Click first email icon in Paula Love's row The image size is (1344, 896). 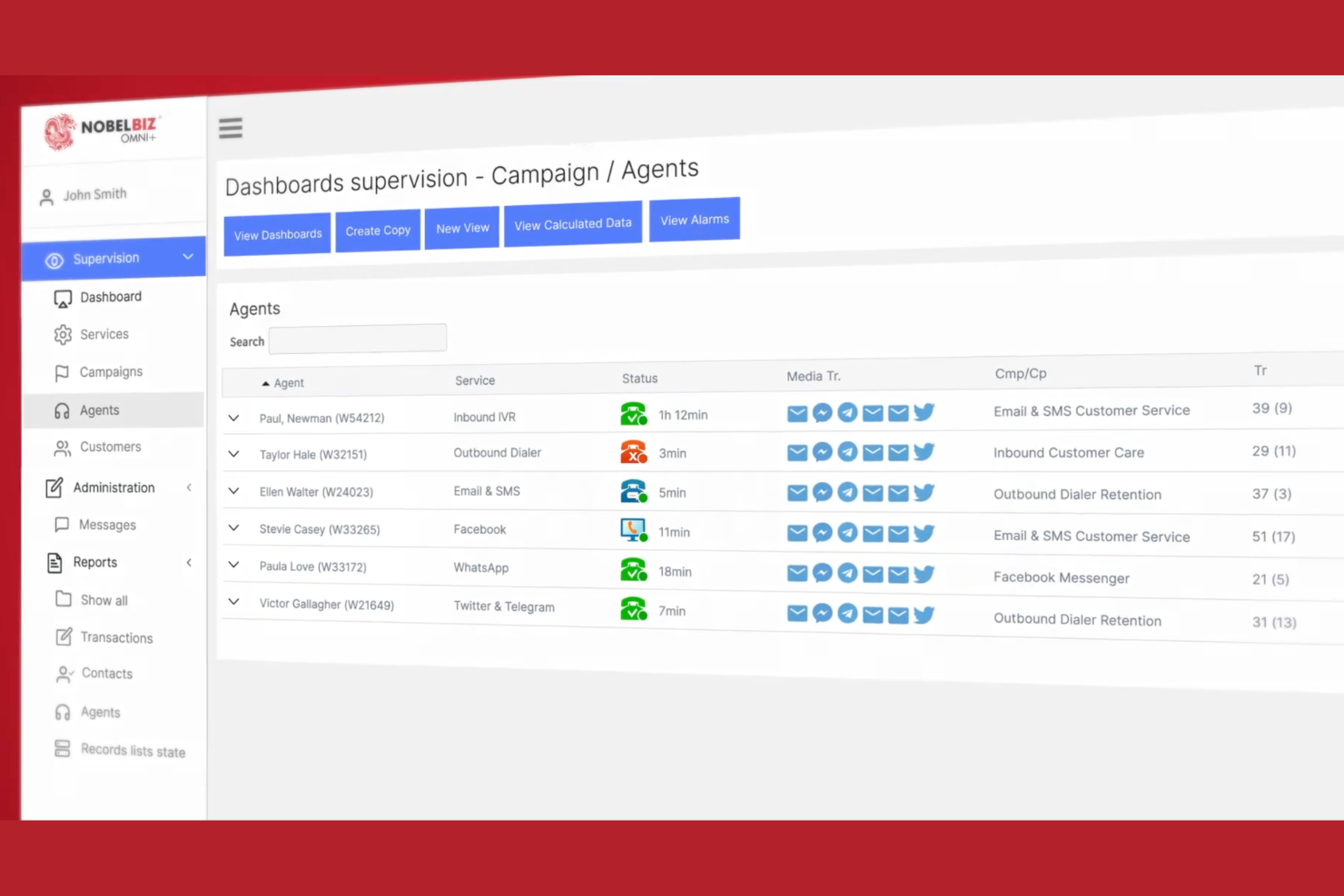pyautogui.click(x=797, y=573)
